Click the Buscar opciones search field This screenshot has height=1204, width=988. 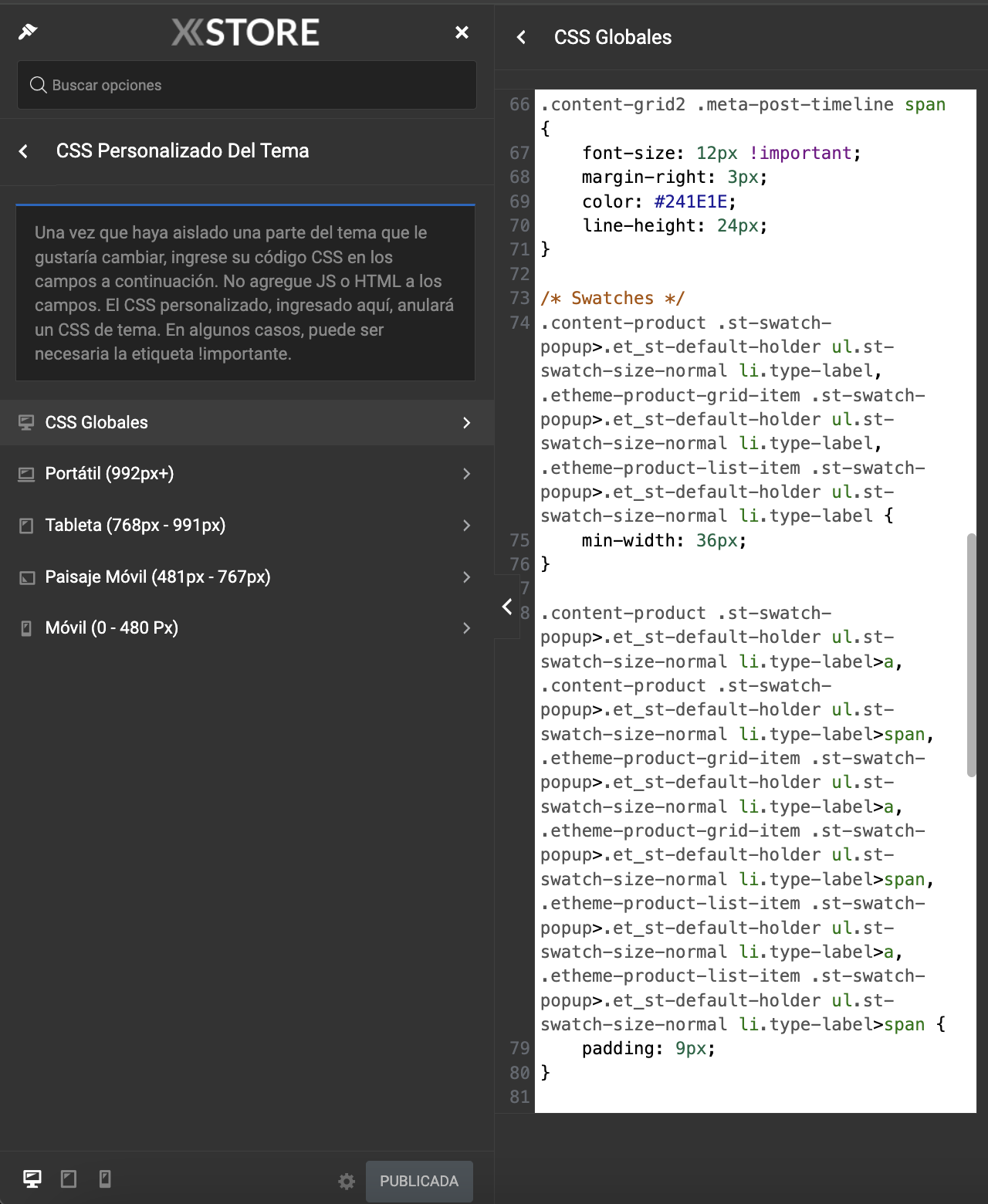tap(247, 85)
